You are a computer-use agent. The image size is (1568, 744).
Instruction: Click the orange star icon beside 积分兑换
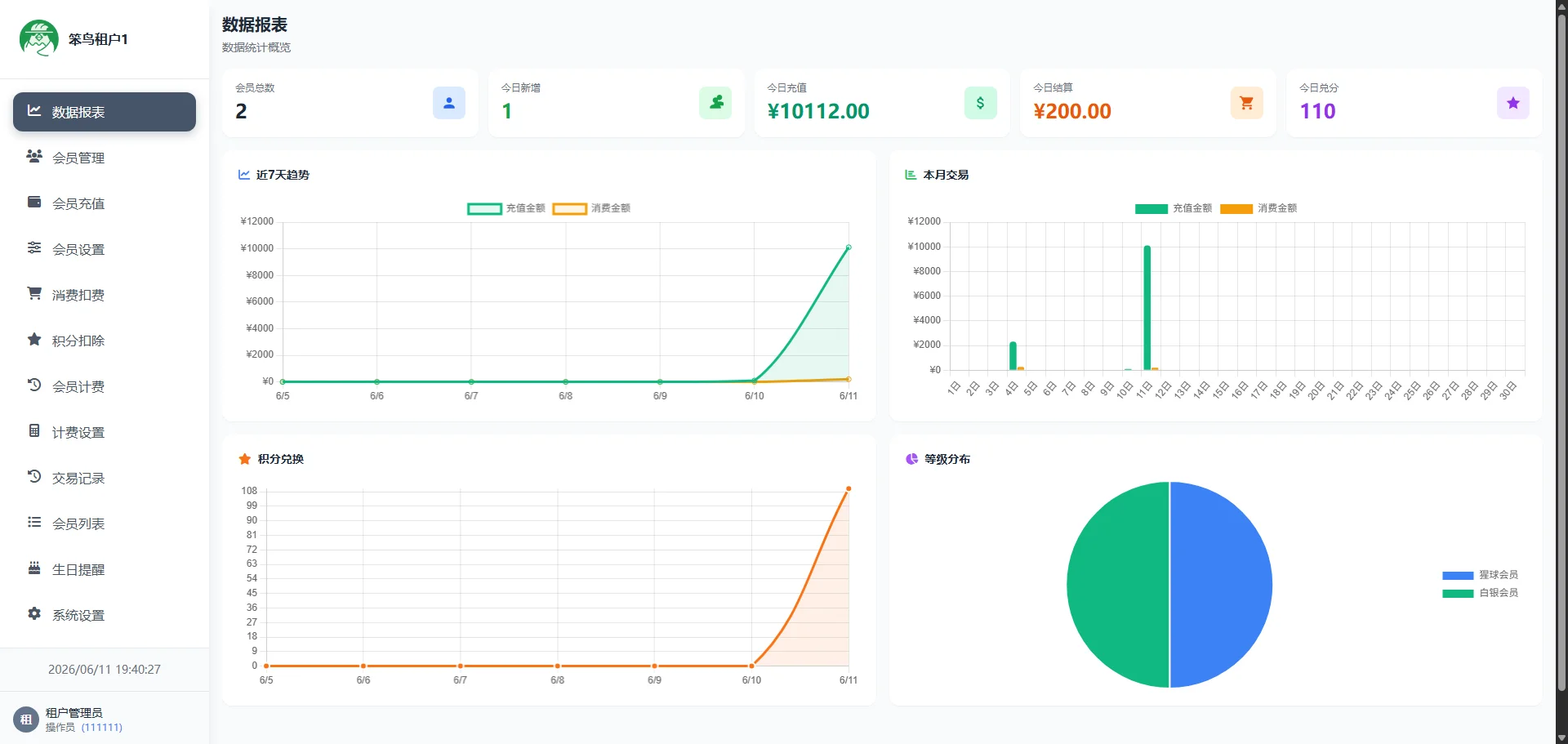coord(244,459)
